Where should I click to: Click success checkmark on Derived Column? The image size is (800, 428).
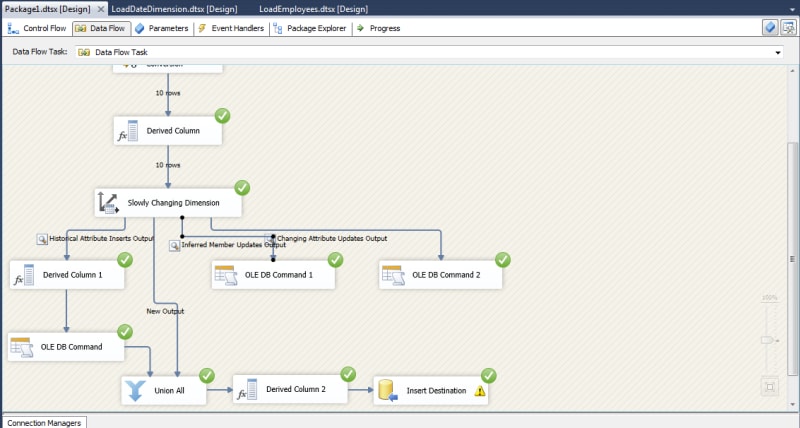(x=222, y=116)
